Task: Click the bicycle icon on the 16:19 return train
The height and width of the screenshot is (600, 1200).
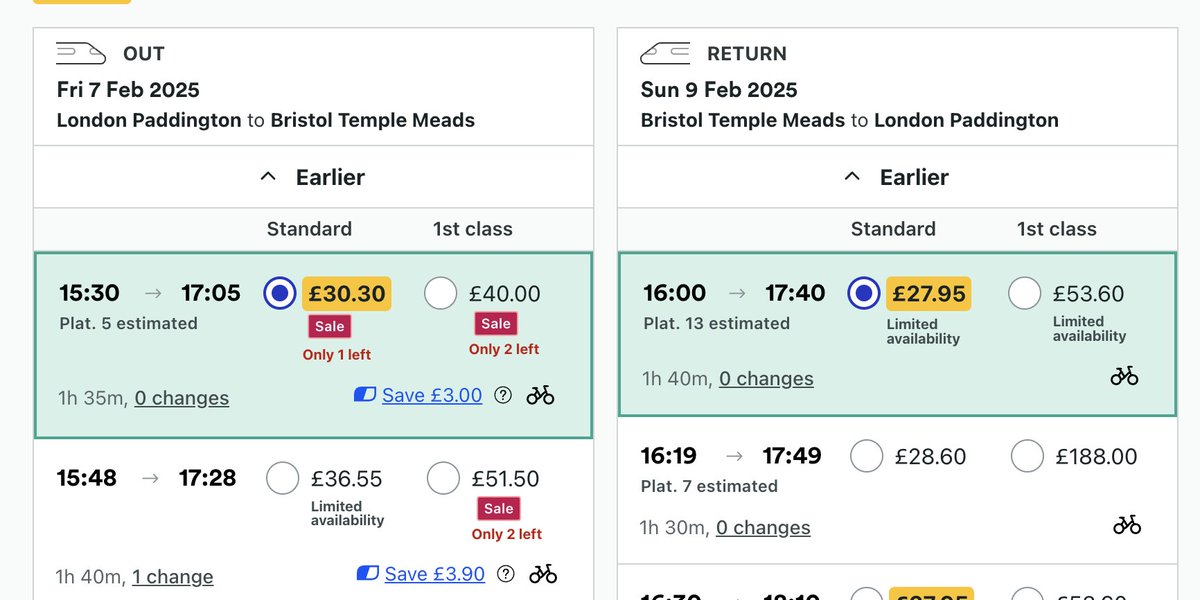Action: click(1127, 525)
